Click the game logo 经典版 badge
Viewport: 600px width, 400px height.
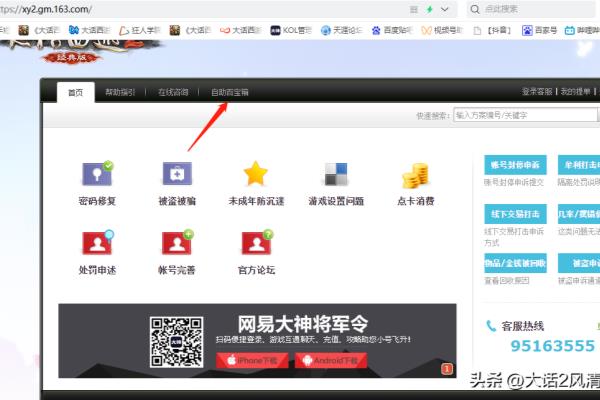72,58
